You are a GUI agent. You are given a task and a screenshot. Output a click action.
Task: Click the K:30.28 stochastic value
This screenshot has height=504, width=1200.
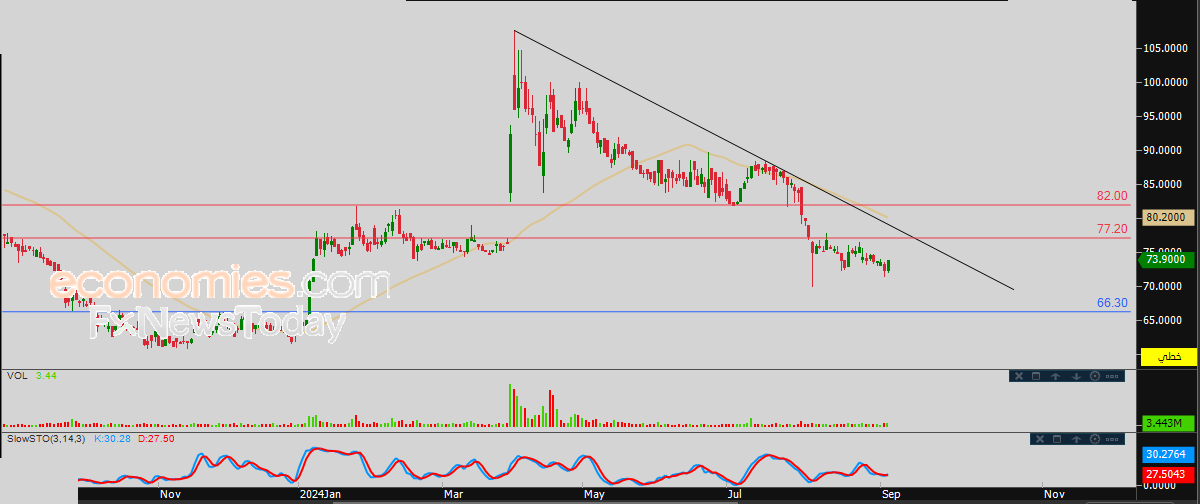coord(114,438)
